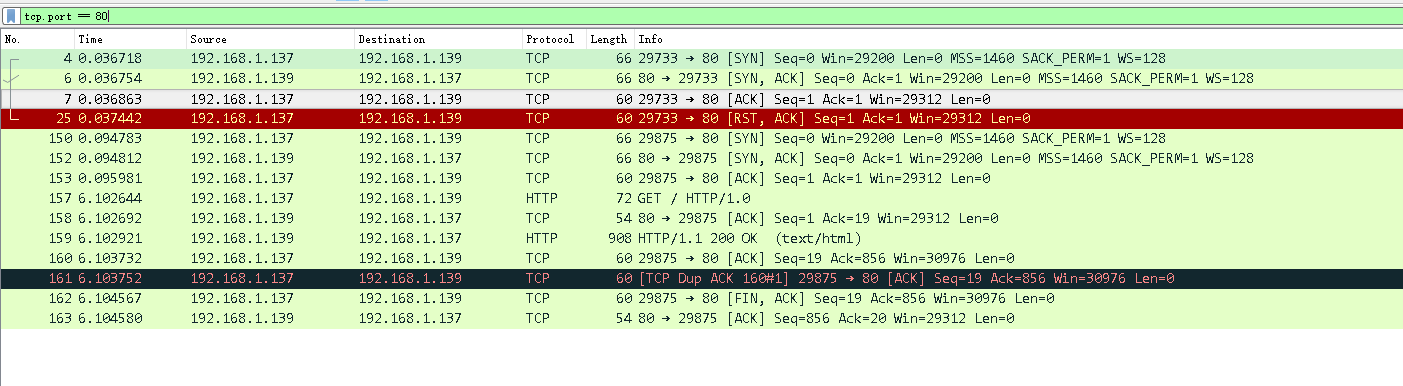This screenshot has height=386, width=1403.
Task: Sort by the Time column header
Action: [131, 39]
